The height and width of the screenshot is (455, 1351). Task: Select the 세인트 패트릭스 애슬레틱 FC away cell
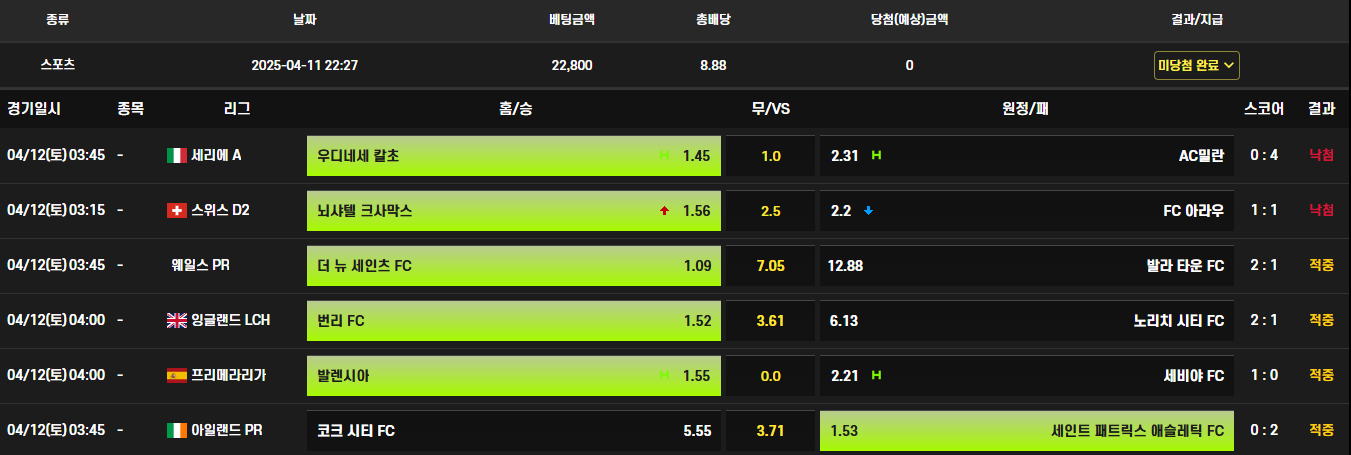tap(1027, 431)
